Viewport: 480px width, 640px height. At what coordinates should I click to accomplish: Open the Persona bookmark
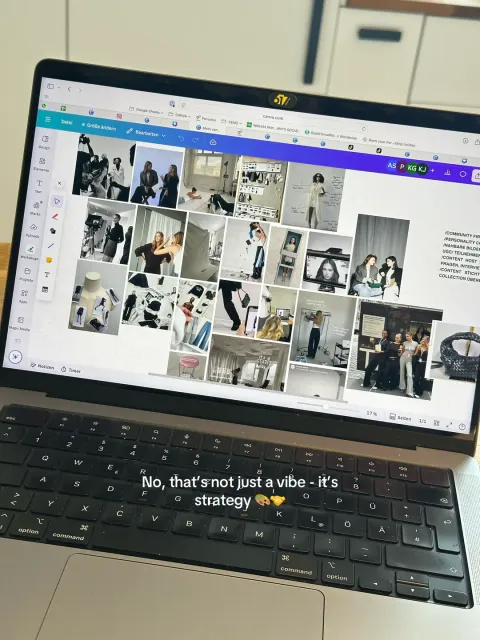tap(206, 118)
